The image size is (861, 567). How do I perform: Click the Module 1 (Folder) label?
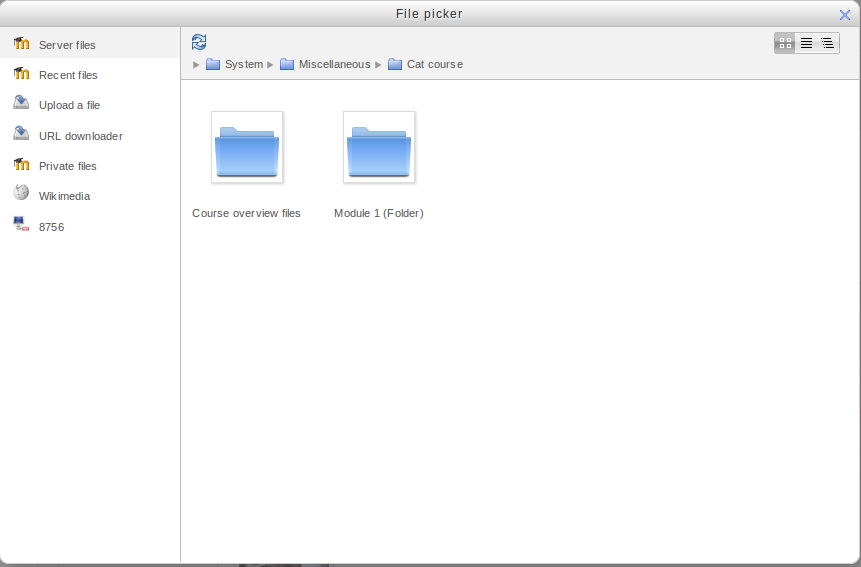(x=379, y=213)
